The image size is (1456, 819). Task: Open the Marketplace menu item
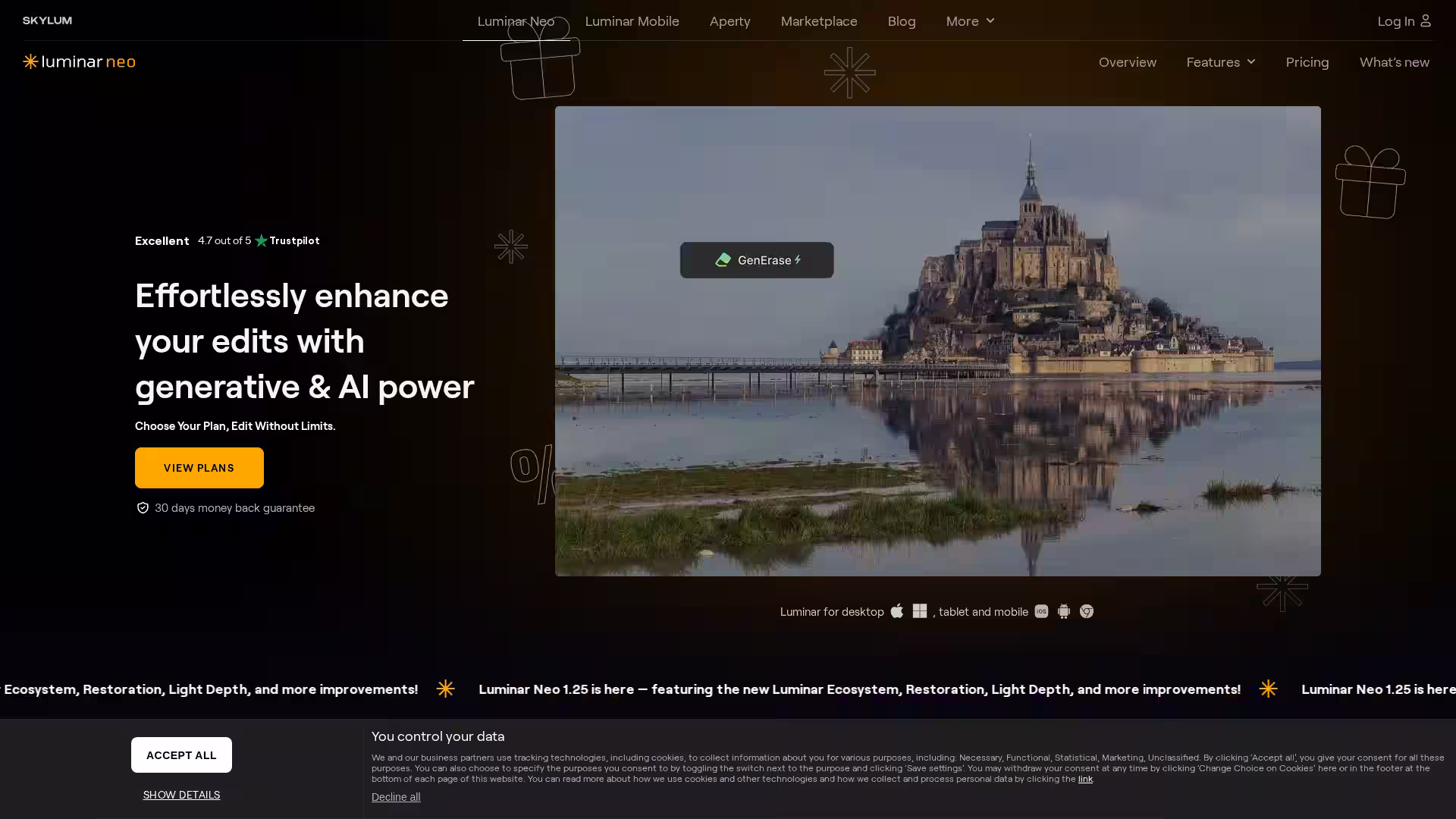pyautogui.click(x=819, y=21)
